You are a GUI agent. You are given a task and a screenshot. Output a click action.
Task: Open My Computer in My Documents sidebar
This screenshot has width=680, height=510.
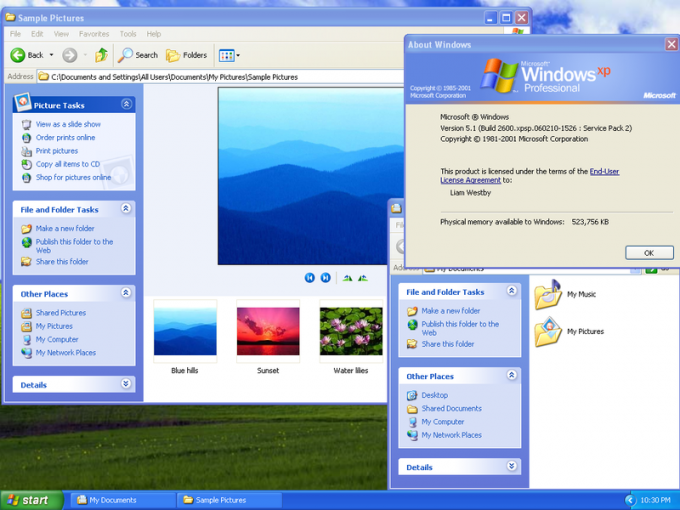pos(443,422)
